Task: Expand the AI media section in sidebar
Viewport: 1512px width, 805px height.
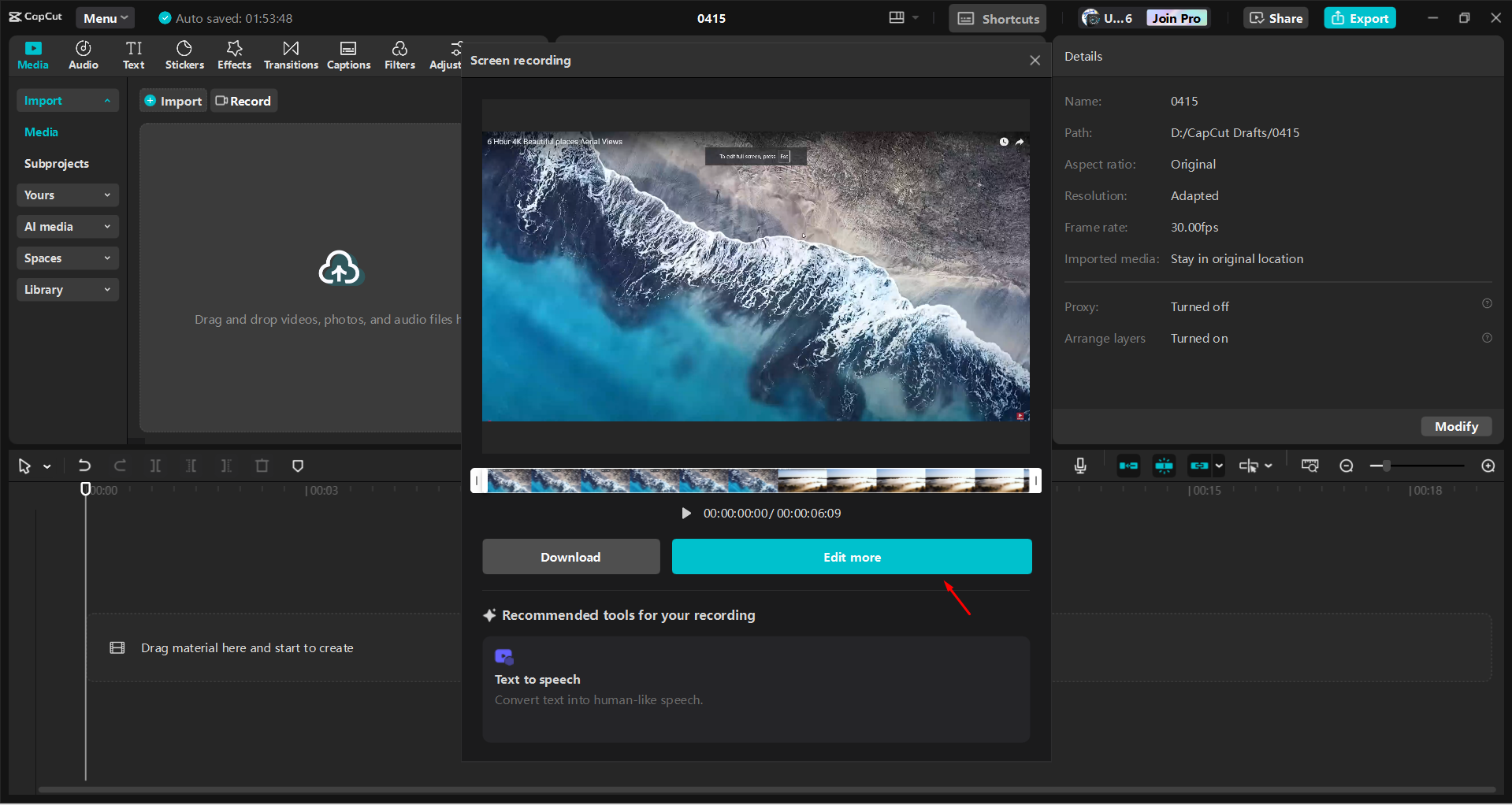Action: 67,226
